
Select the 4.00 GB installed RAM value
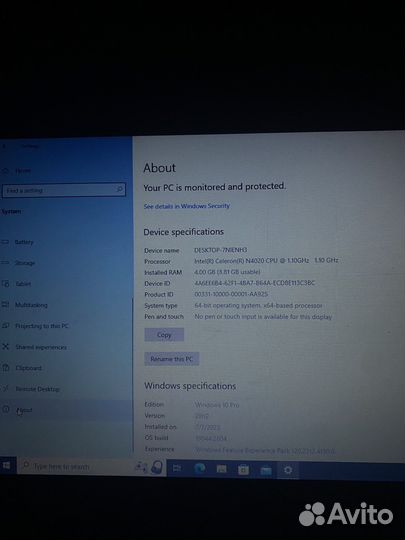tap(227, 272)
